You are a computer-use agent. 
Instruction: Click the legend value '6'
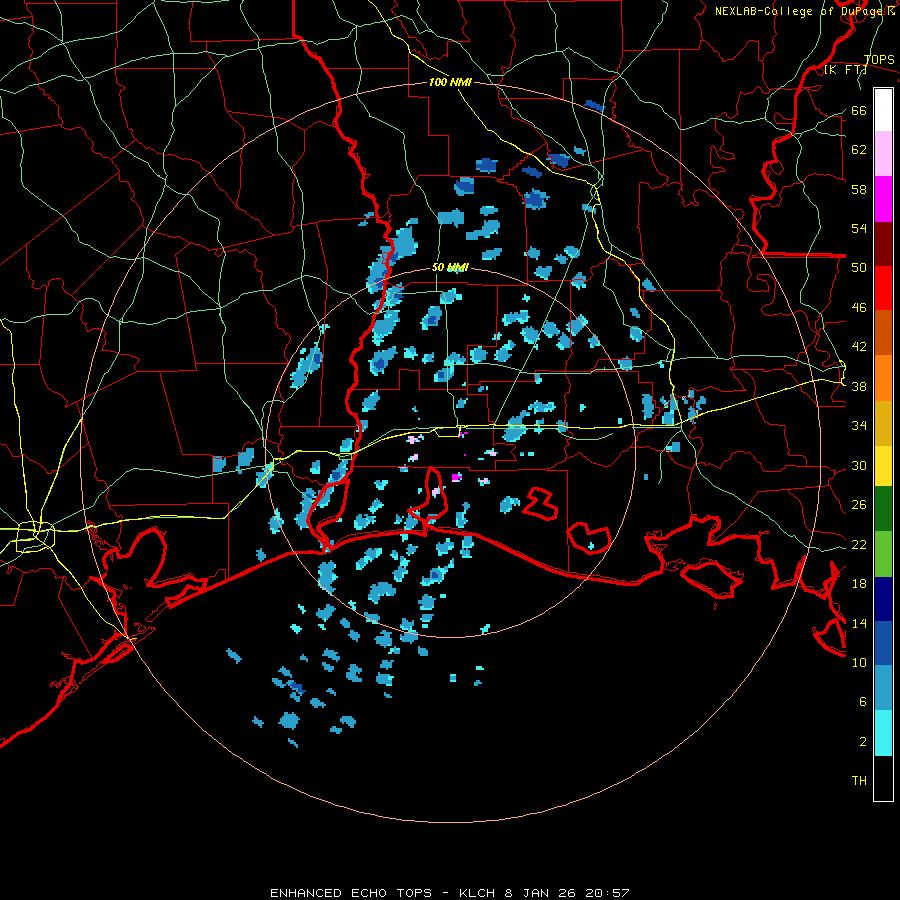863,701
